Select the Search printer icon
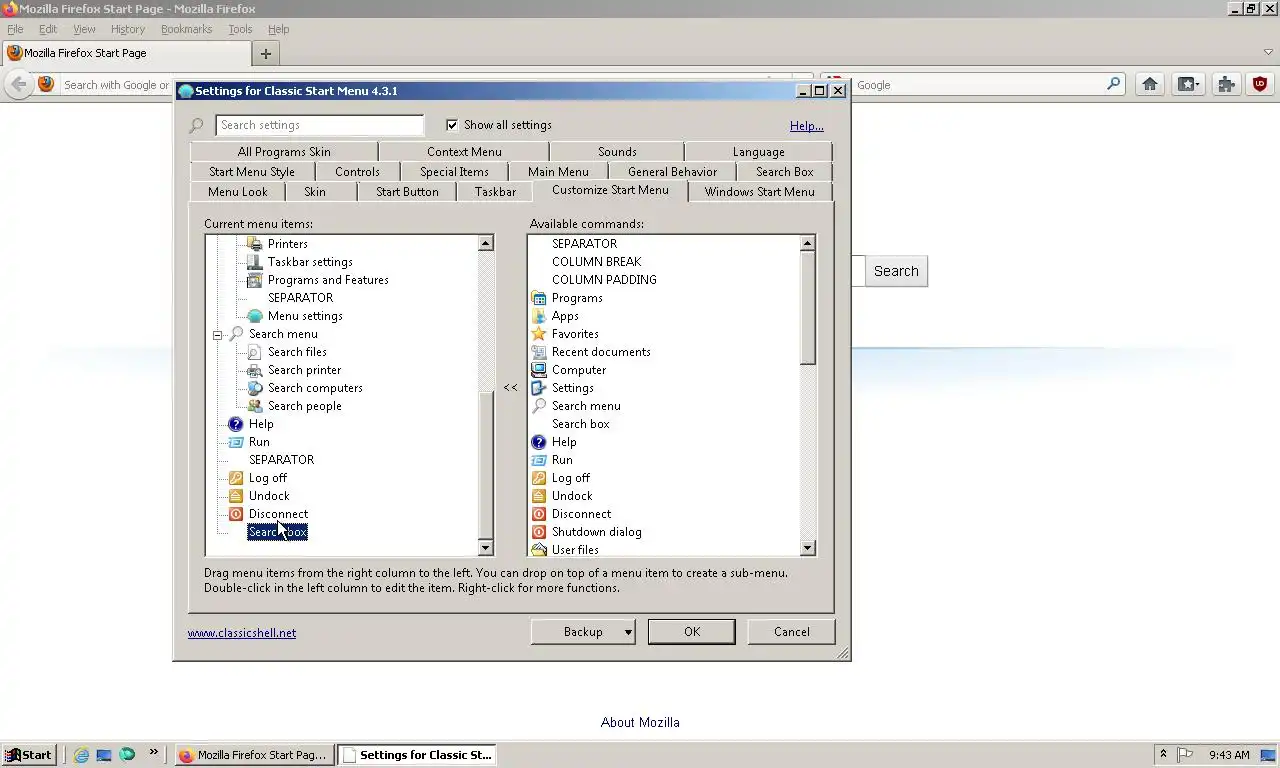1280x768 pixels. click(254, 370)
